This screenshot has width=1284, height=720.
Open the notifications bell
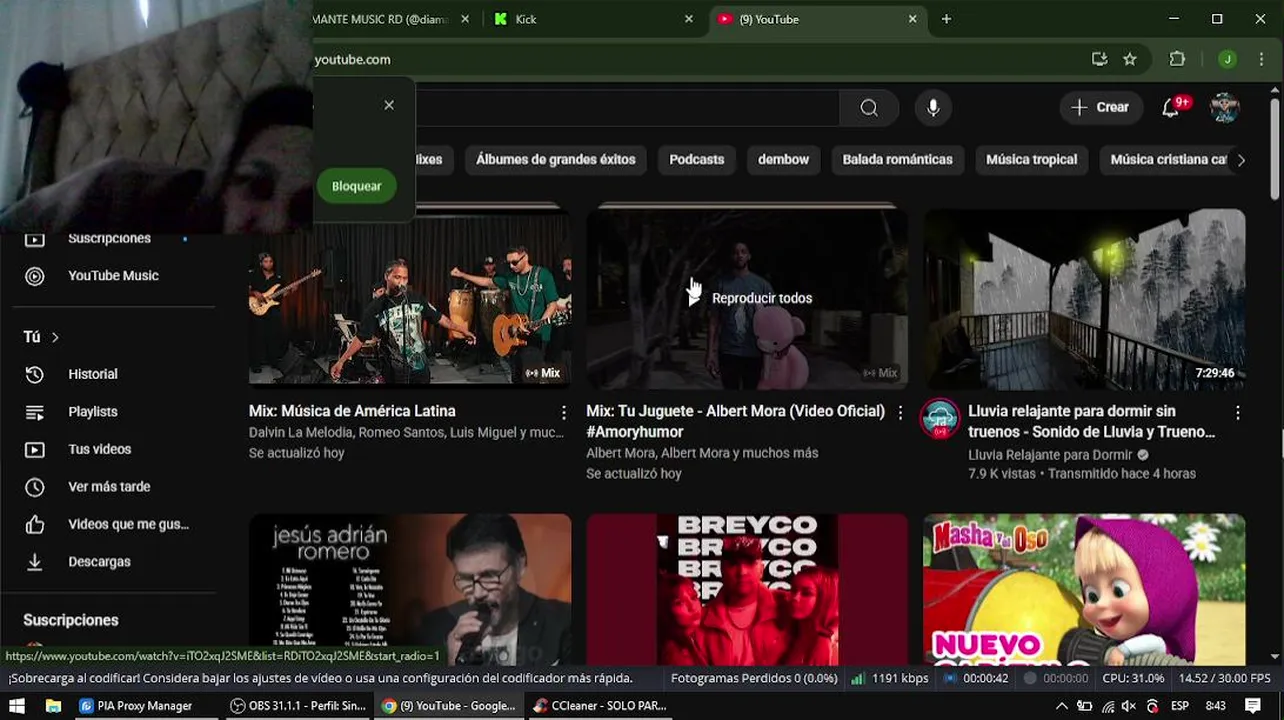[x=1171, y=108]
